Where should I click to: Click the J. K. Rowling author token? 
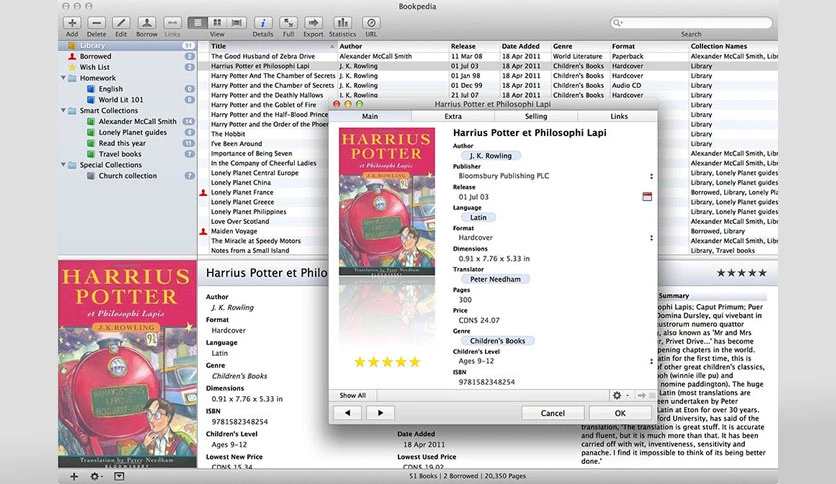[491, 156]
